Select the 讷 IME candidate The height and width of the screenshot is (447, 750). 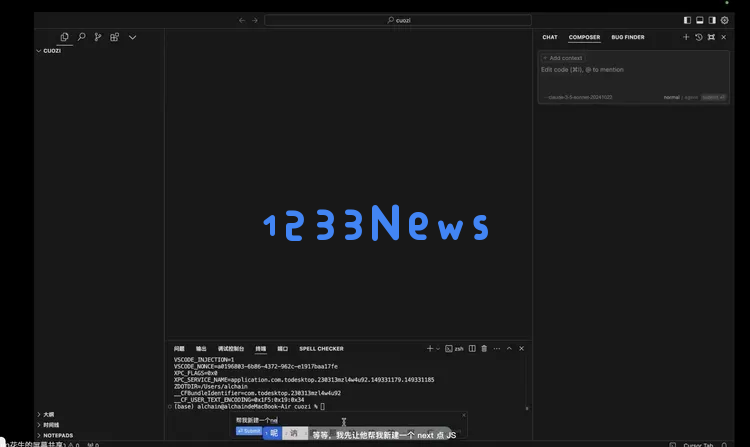click(293, 433)
